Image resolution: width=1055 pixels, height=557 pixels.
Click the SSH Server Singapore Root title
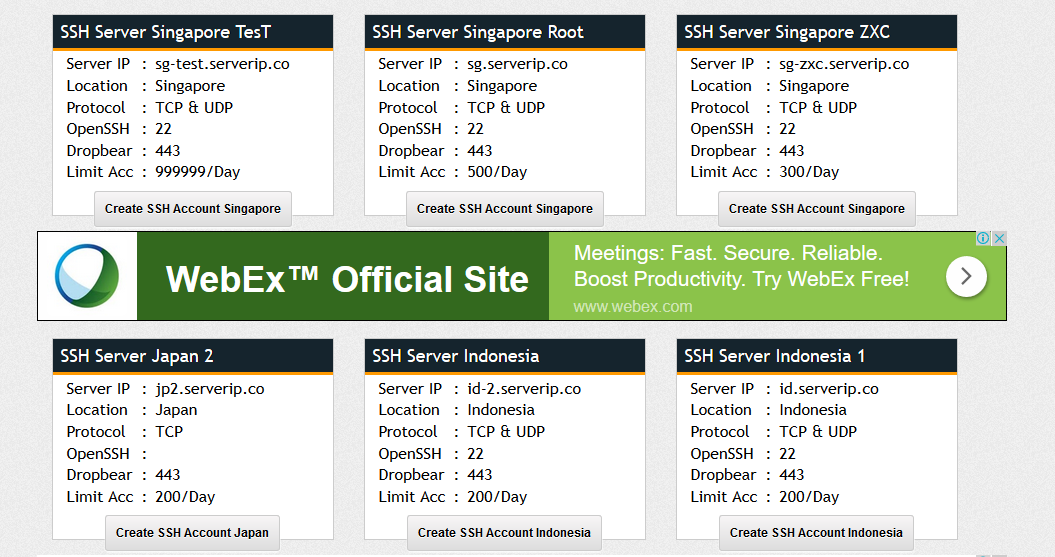(x=478, y=32)
